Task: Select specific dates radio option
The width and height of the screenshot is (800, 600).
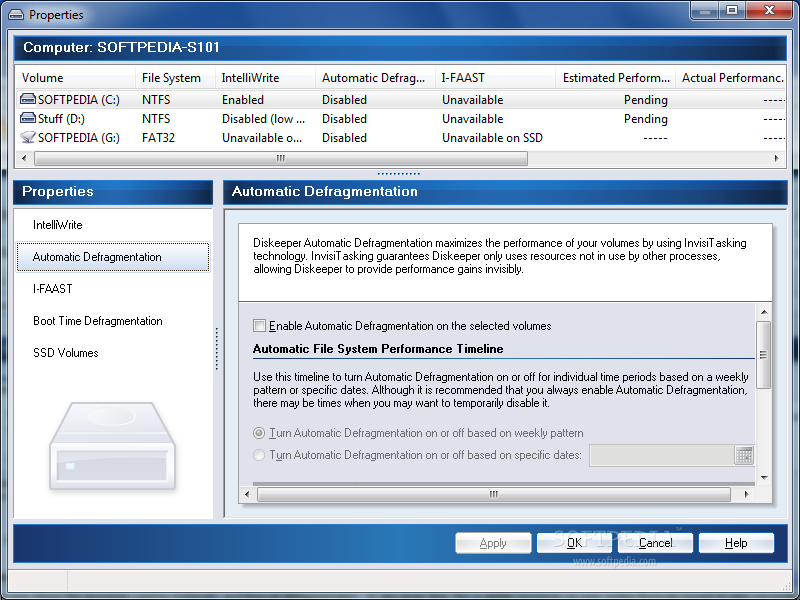Action: click(259, 455)
